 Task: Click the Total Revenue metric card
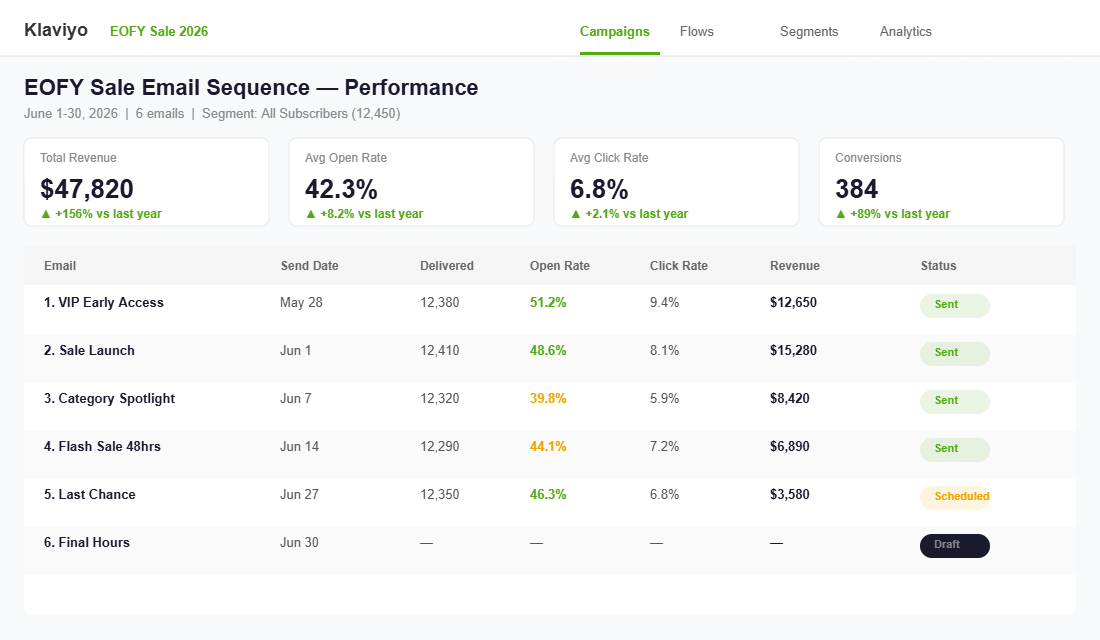point(146,181)
